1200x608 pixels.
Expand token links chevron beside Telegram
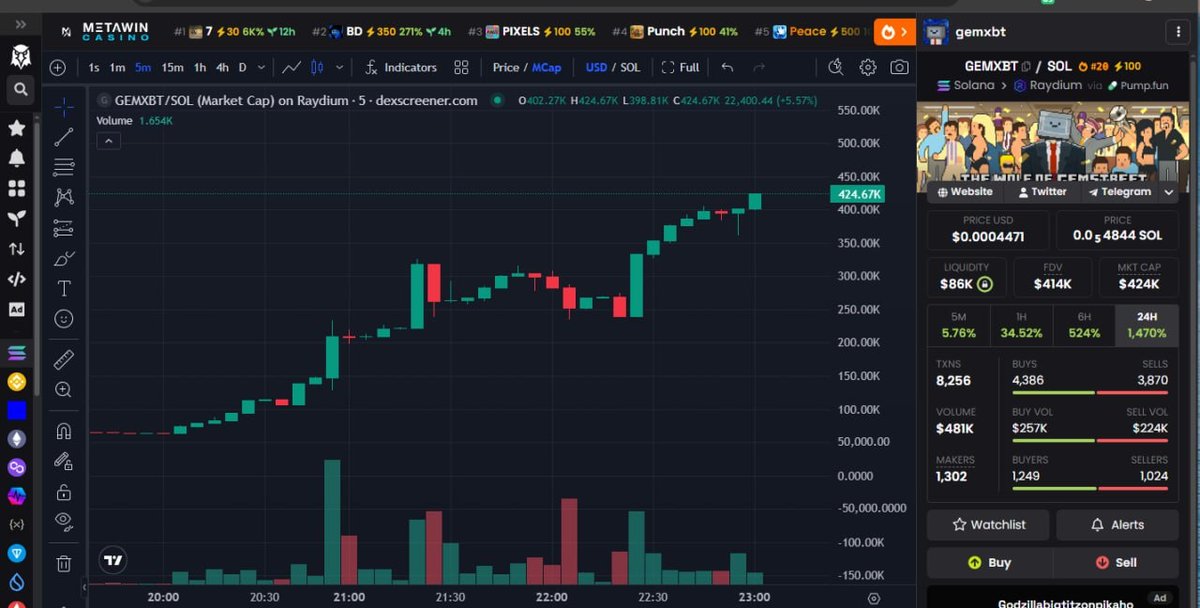[x=1168, y=193]
